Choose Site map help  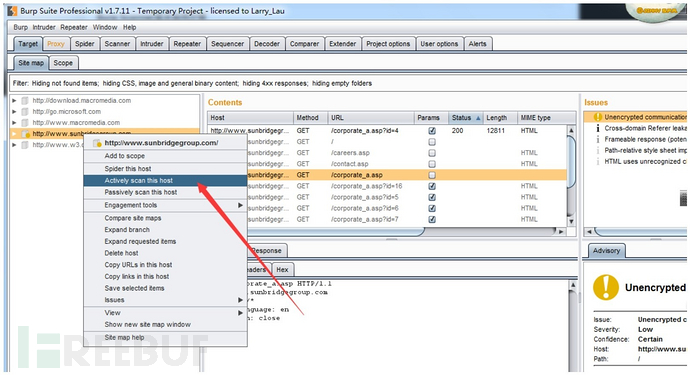click(165, 338)
